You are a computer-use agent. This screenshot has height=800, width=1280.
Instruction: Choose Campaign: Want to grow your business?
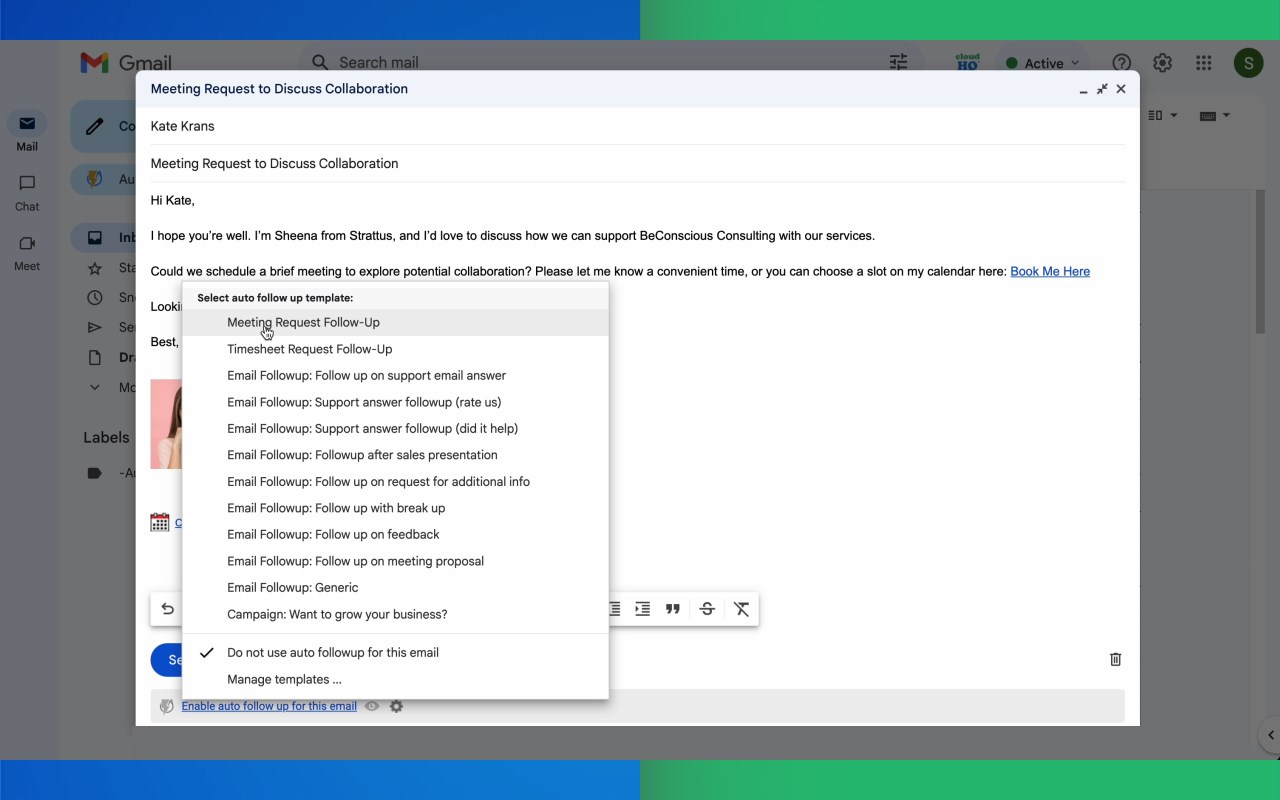[395, 614]
